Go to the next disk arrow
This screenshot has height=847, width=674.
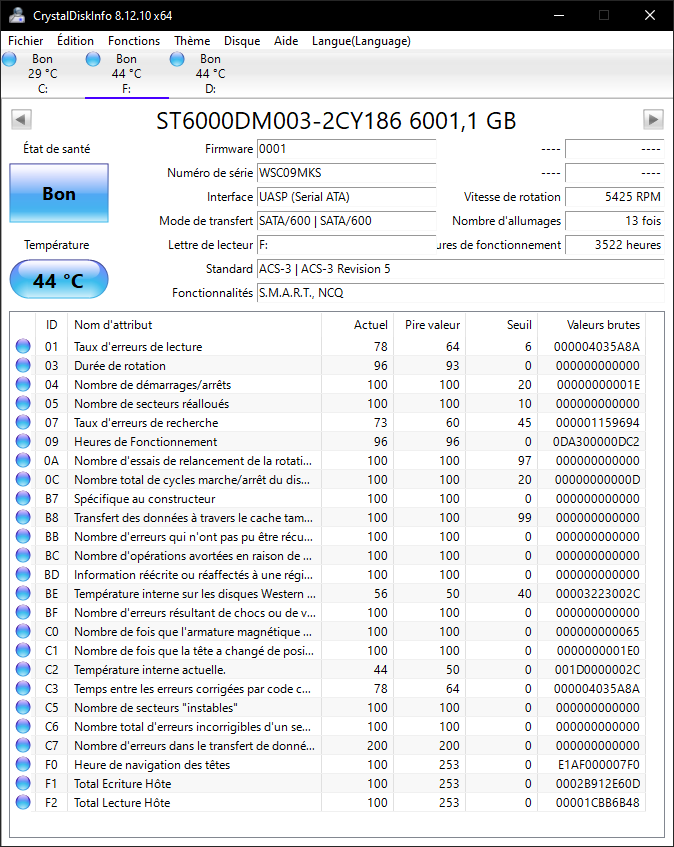click(x=653, y=120)
